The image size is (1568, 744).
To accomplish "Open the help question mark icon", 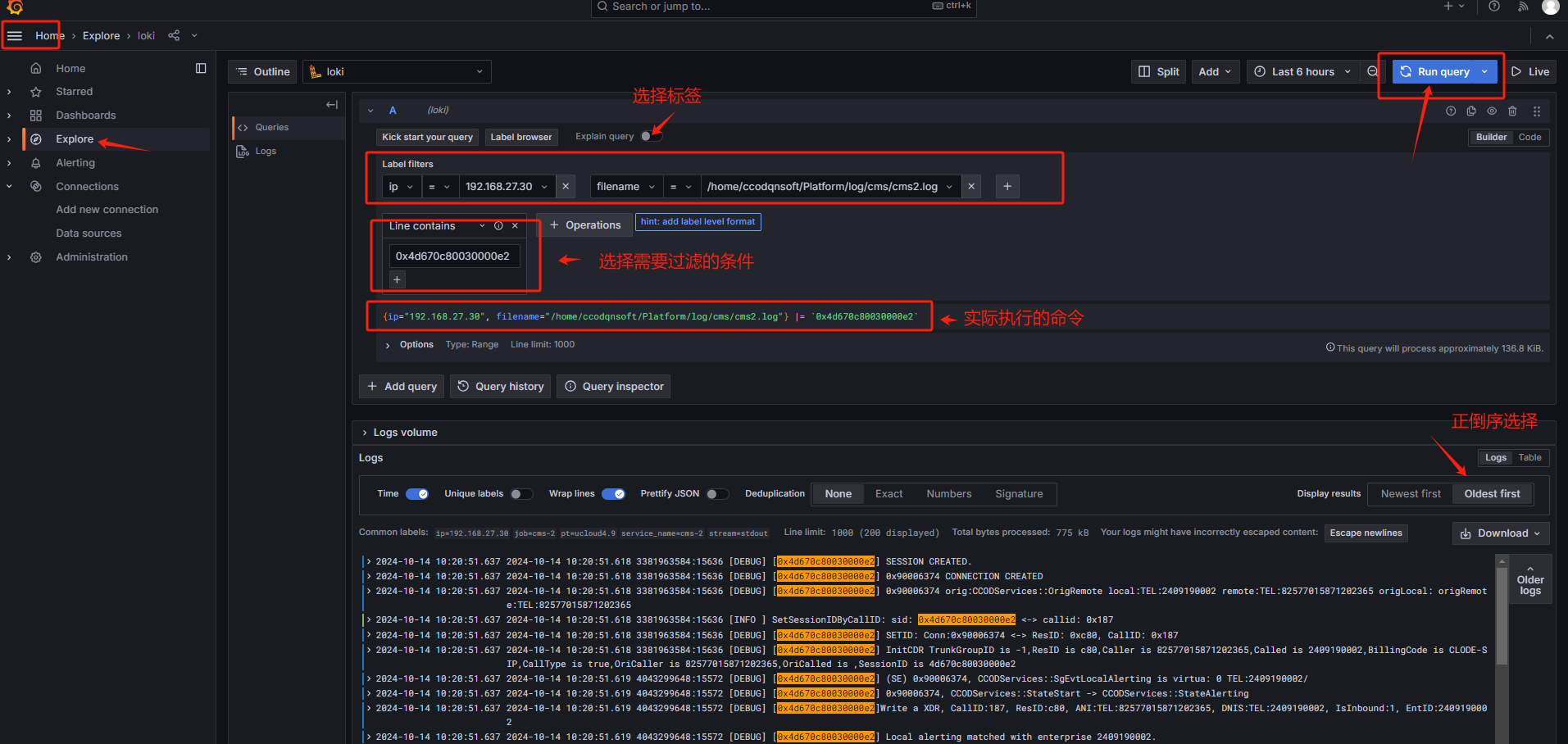I will 1494,7.
